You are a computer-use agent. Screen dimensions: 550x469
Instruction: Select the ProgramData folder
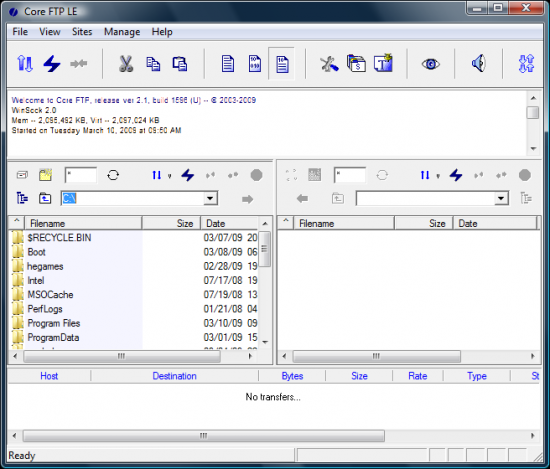53,338
